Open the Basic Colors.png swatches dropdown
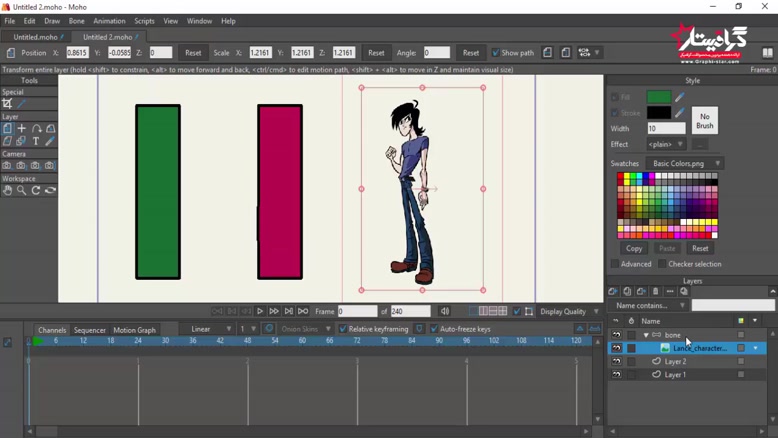 pos(685,163)
